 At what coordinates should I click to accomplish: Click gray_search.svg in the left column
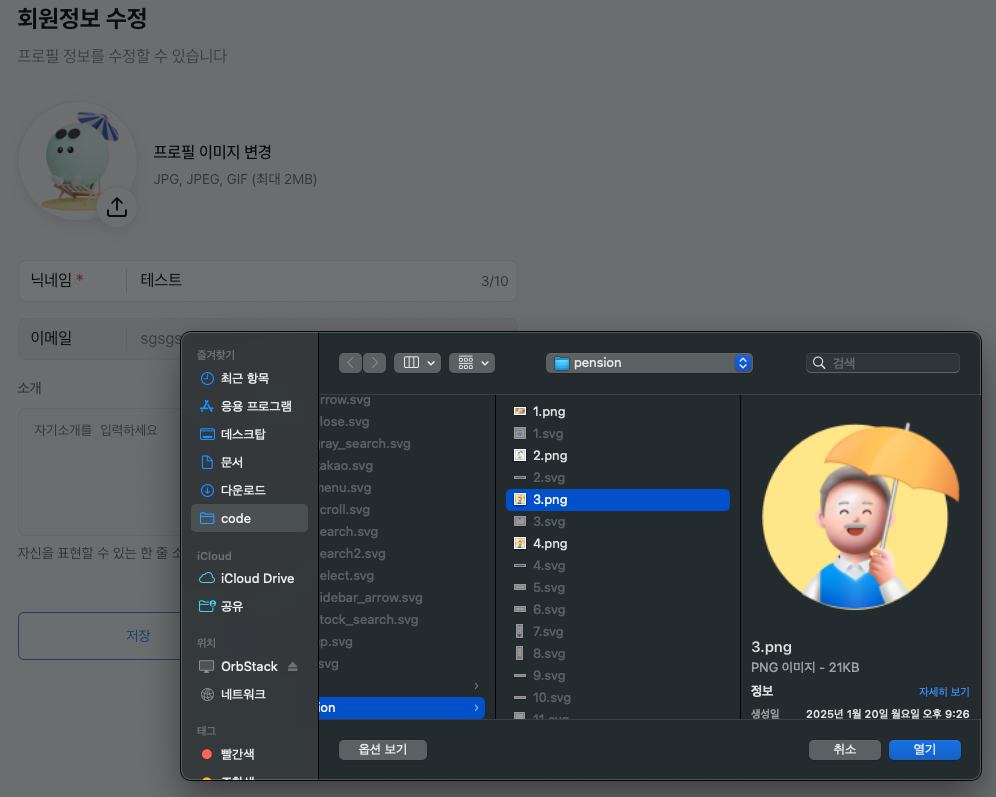point(365,444)
